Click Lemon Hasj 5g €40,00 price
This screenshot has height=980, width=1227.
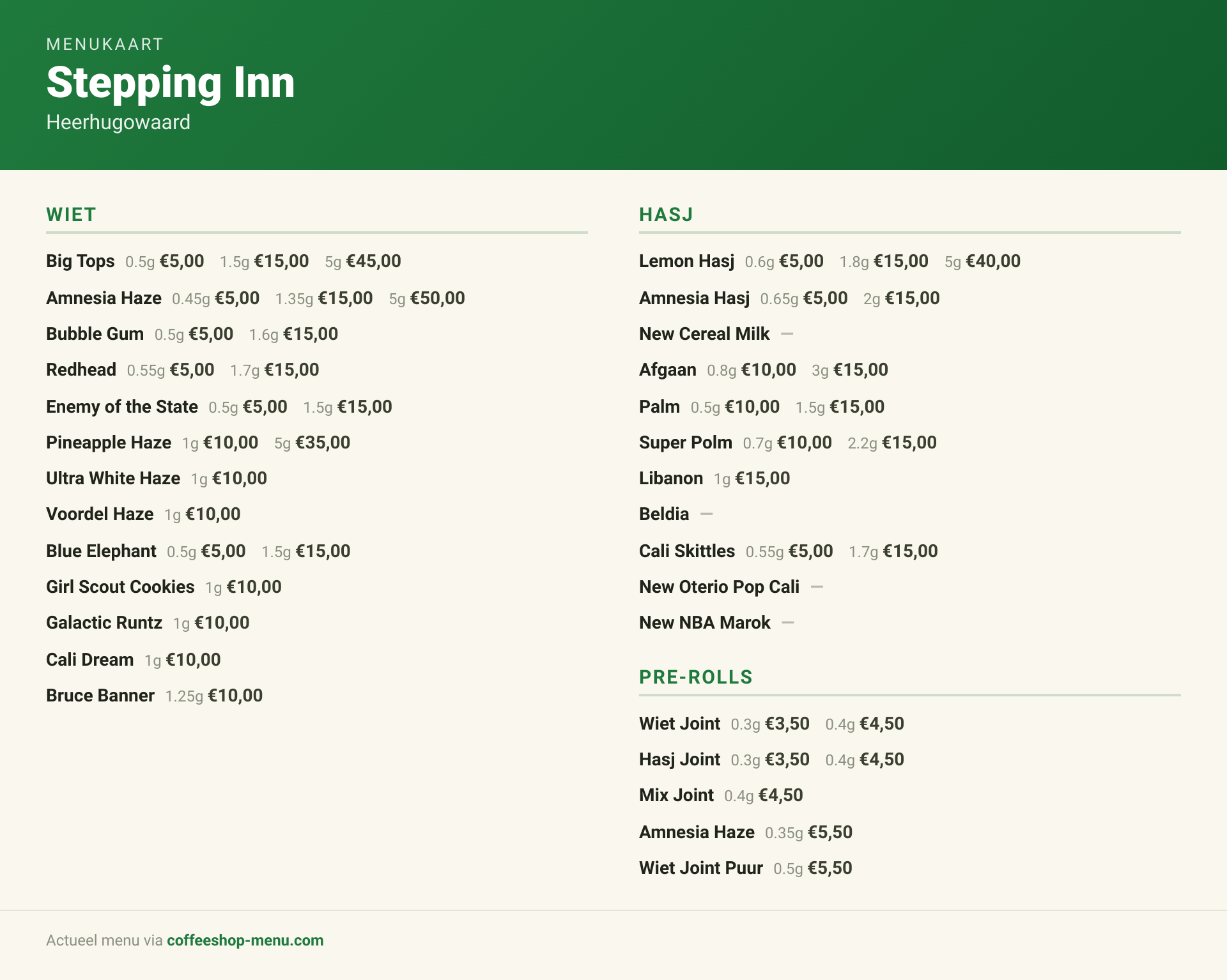point(982,261)
